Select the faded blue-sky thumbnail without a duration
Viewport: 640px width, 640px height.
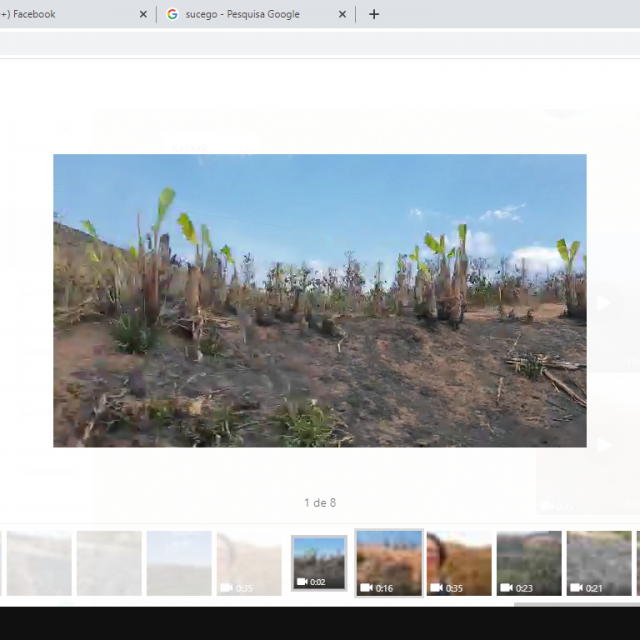tap(179, 562)
